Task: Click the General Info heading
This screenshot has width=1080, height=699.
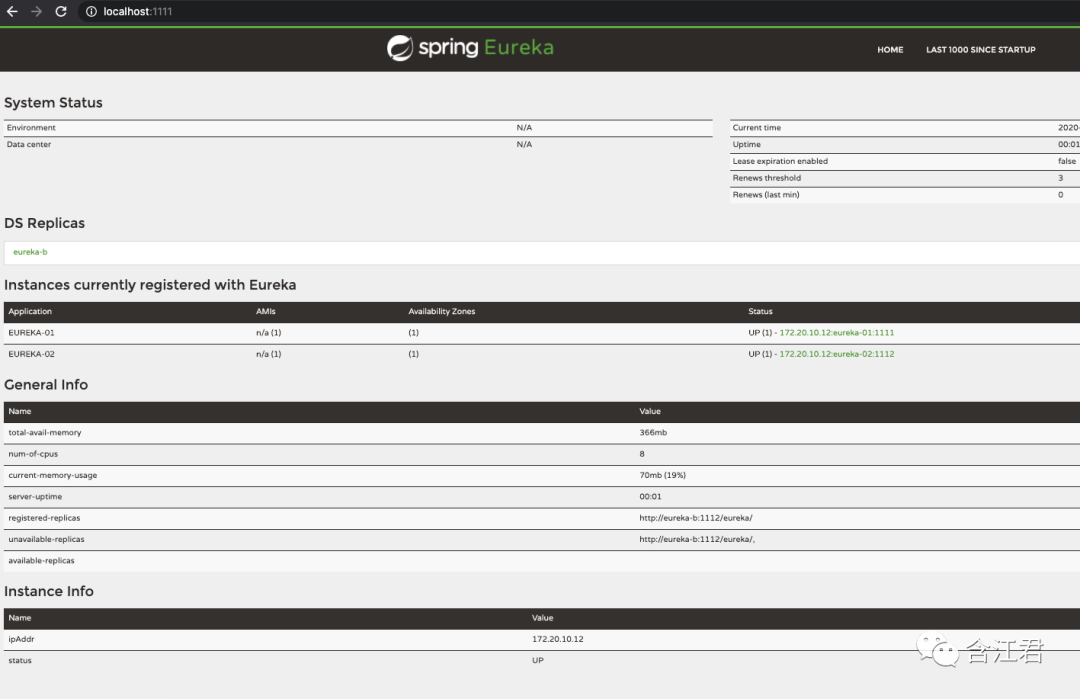Action: pyautogui.click(x=46, y=385)
